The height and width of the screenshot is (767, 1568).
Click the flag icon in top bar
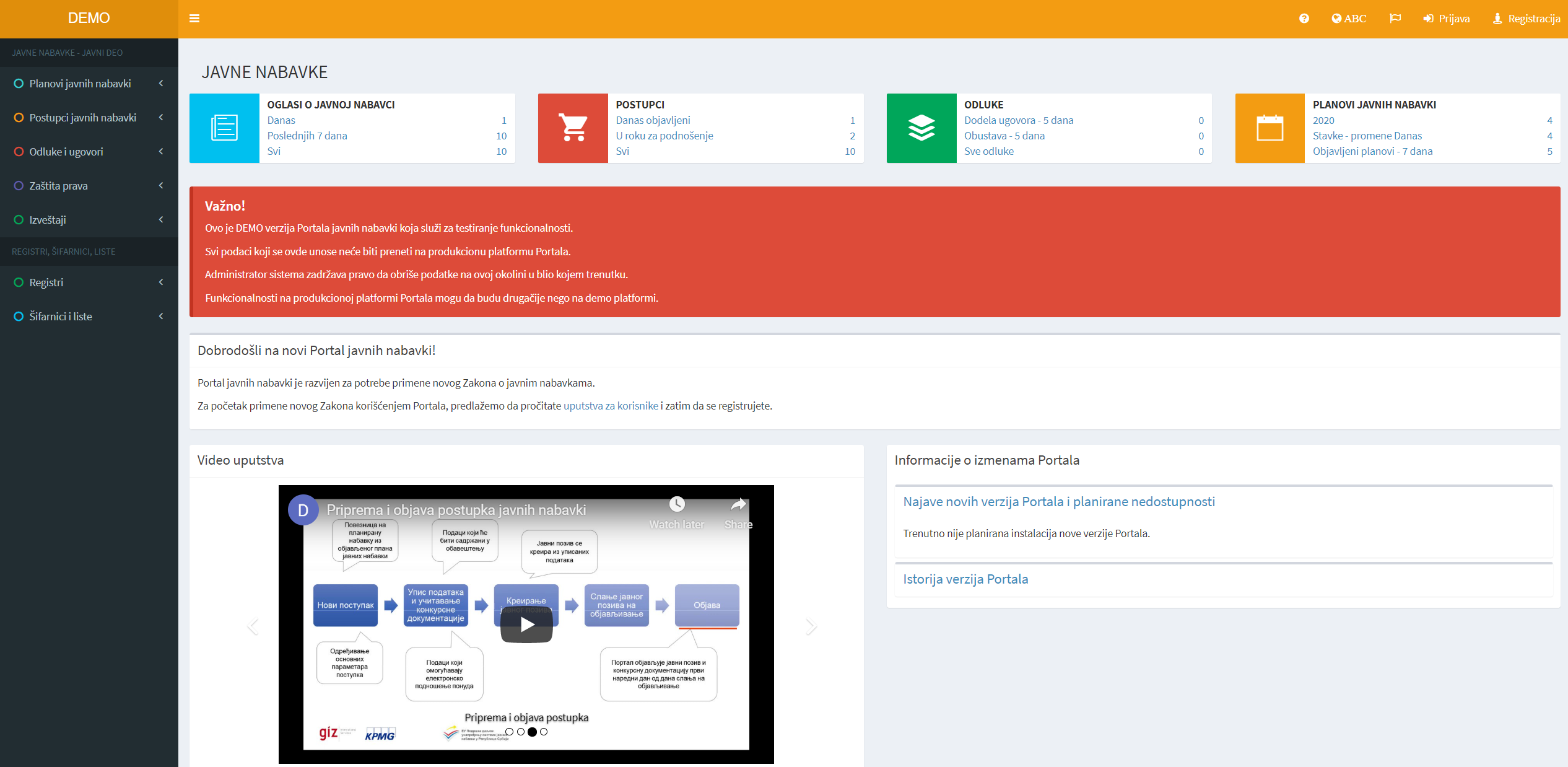(1395, 19)
